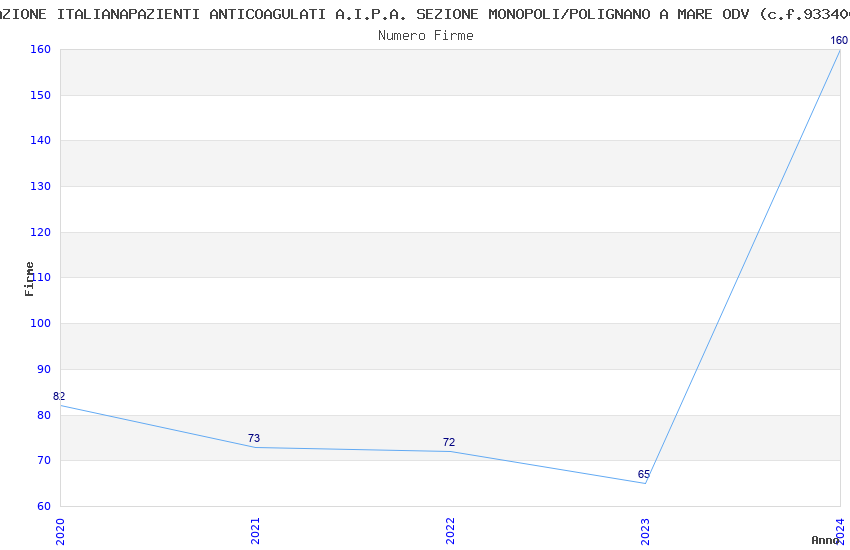Image resolution: width=850 pixels, height=550 pixels.
Task: Select the 2023 x-axis year label
Action: [x=645, y=532]
